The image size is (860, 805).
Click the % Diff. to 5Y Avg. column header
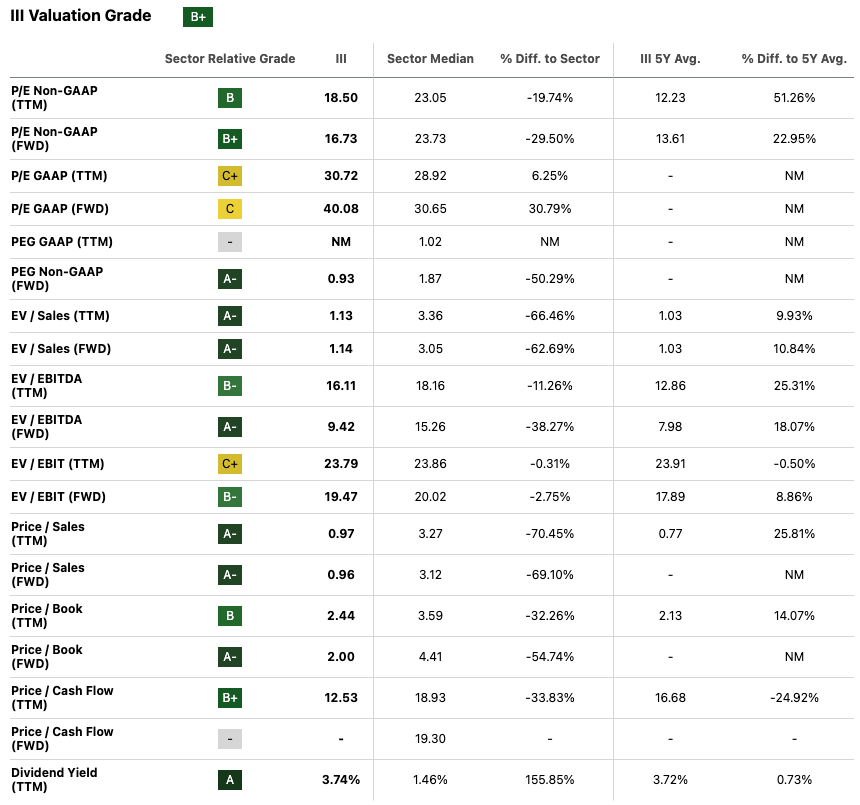pyautogui.click(x=794, y=59)
